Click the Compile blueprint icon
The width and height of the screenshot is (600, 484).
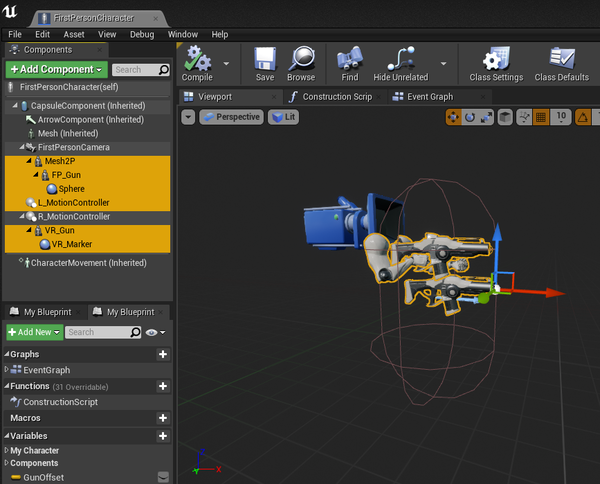tap(197, 59)
